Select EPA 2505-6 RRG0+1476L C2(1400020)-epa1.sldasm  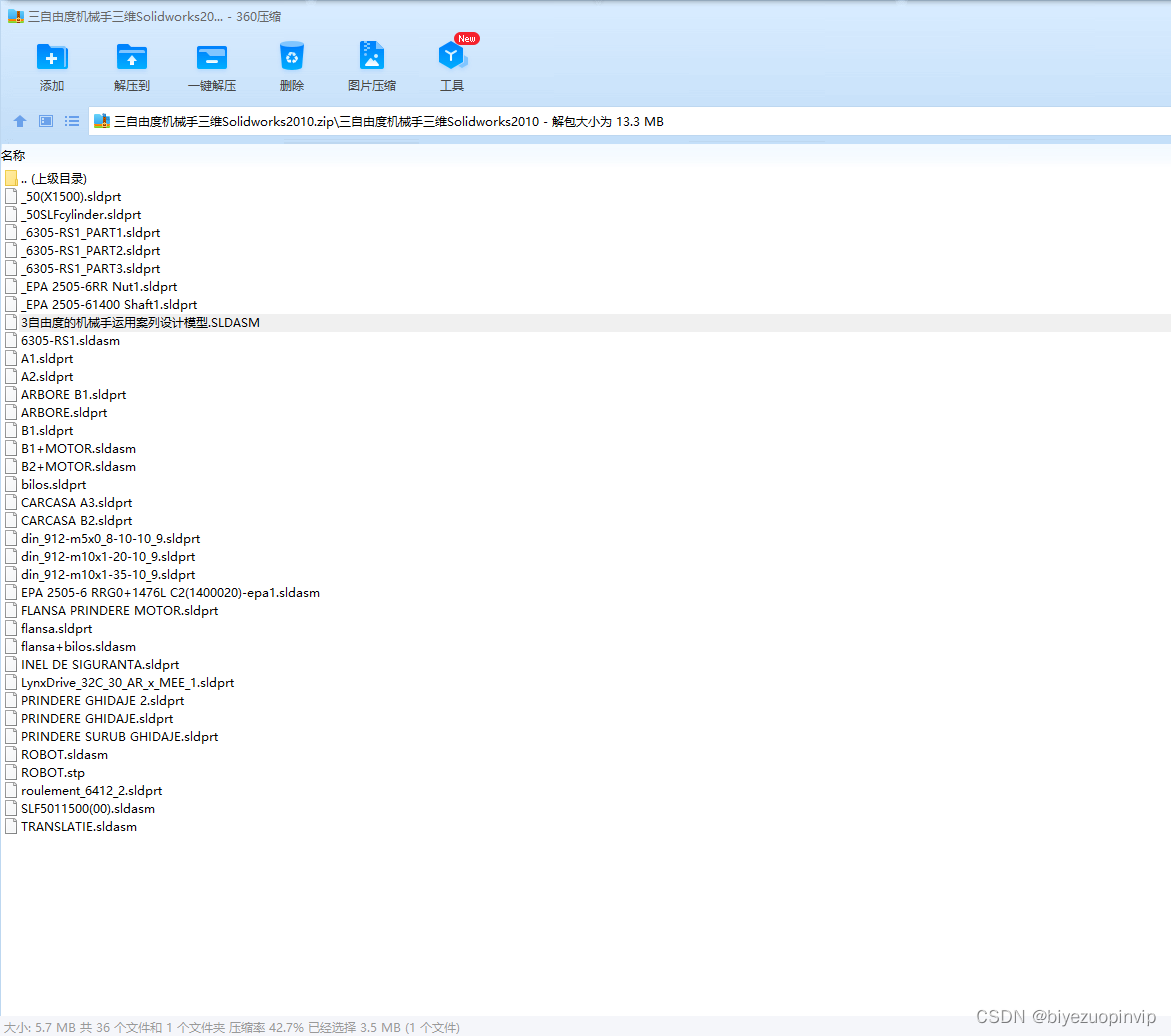point(170,593)
